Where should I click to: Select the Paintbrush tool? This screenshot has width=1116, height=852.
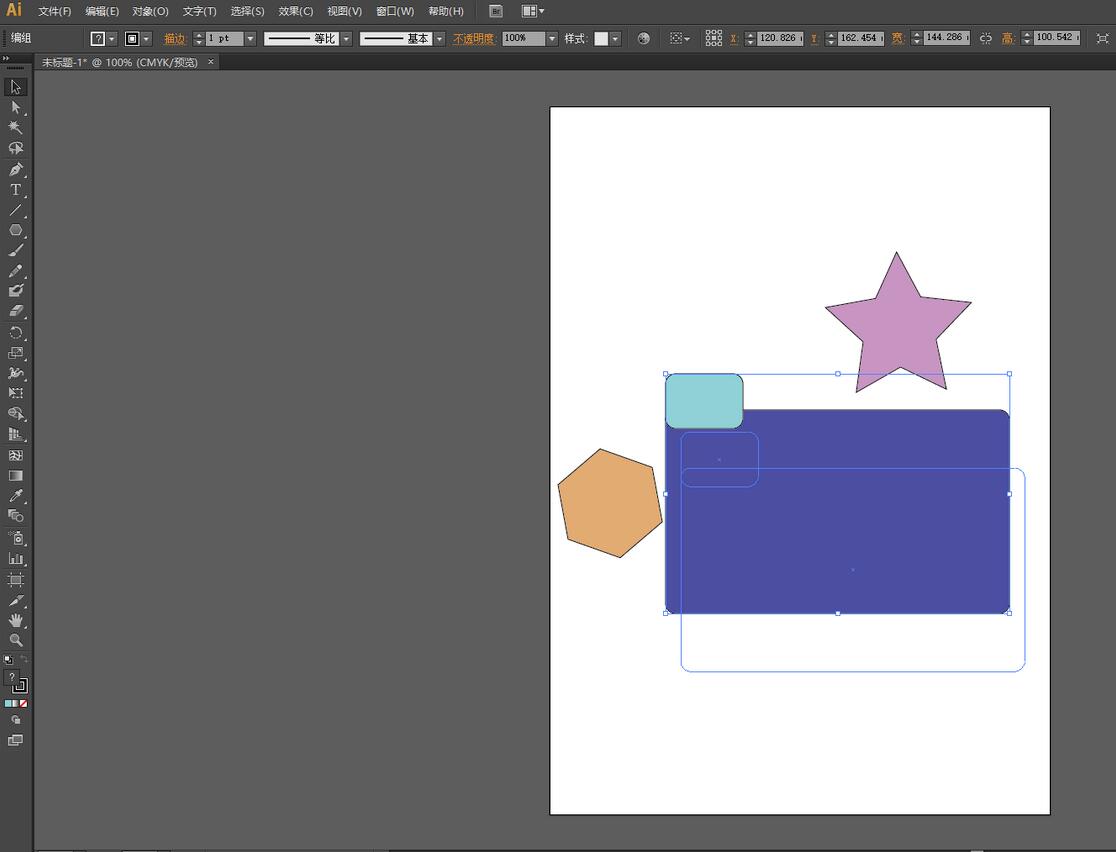coord(16,251)
